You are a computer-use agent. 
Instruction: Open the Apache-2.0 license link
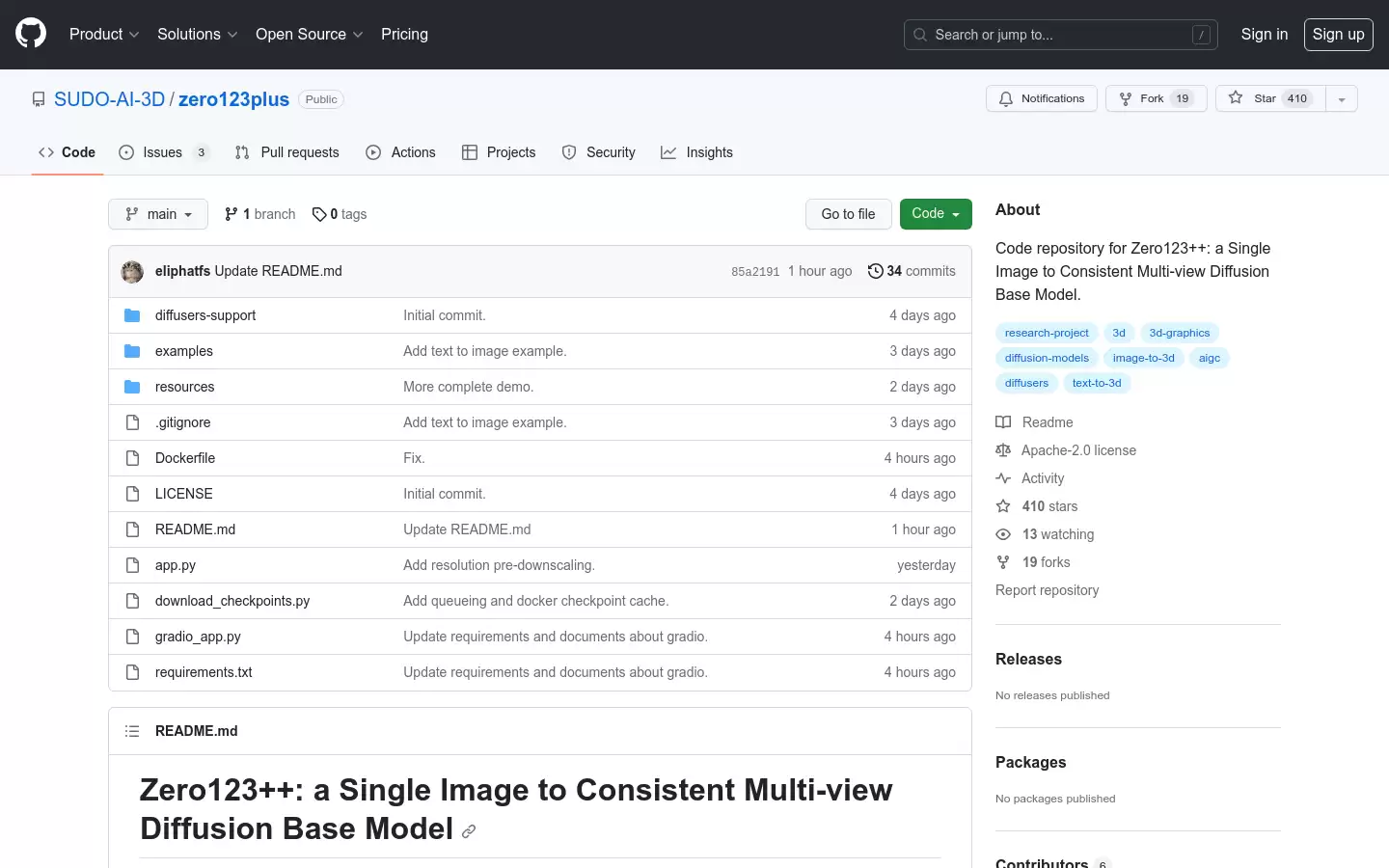(1078, 450)
